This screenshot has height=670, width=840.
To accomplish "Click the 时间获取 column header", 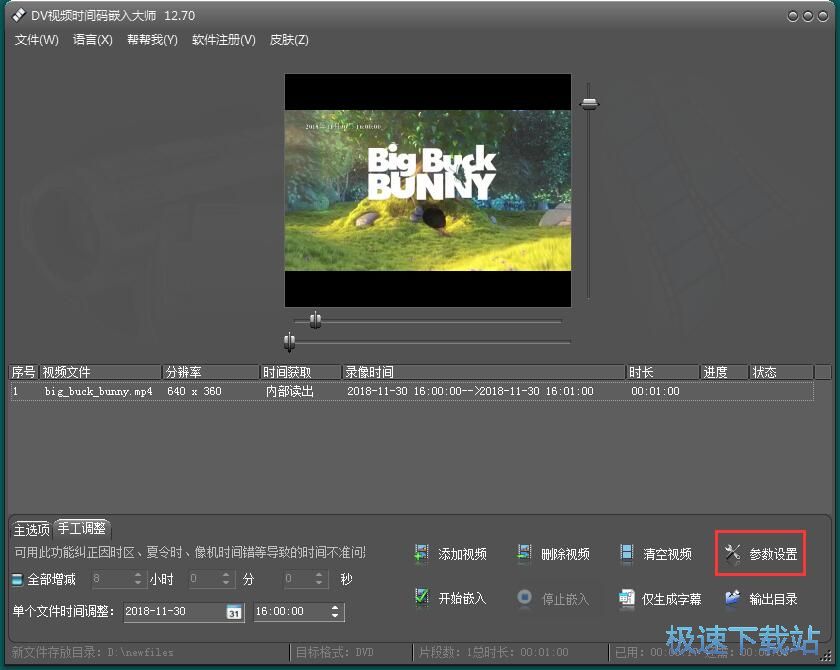I will click(x=301, y=372).
